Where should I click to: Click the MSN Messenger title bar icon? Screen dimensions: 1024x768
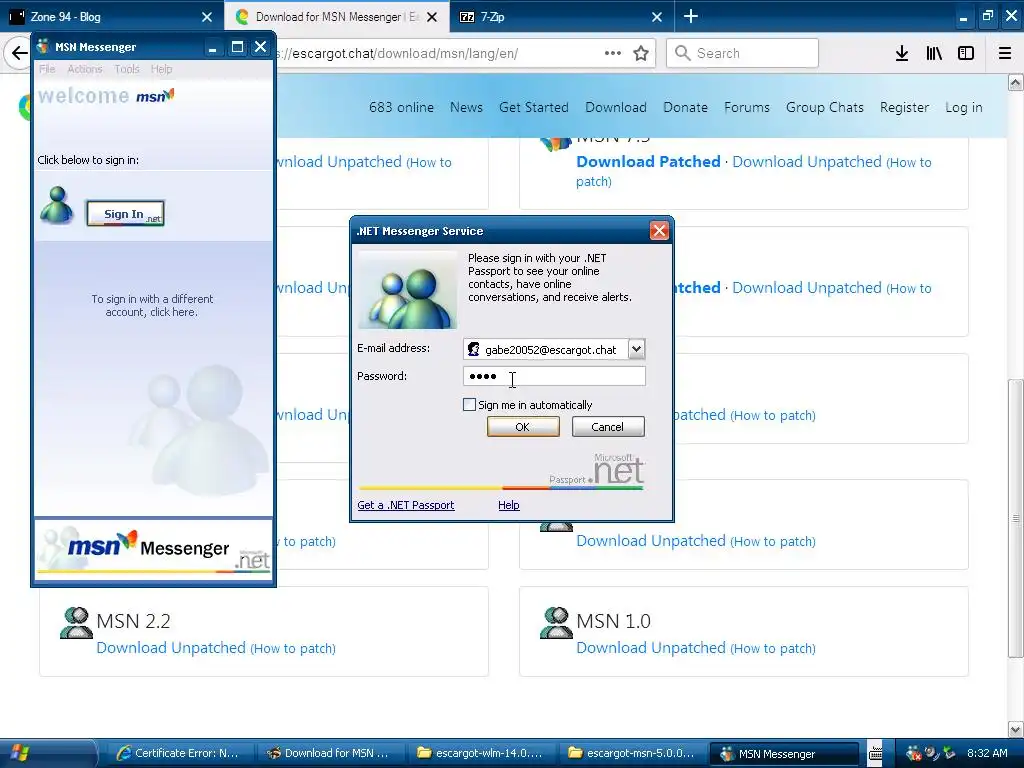point(43,46)
